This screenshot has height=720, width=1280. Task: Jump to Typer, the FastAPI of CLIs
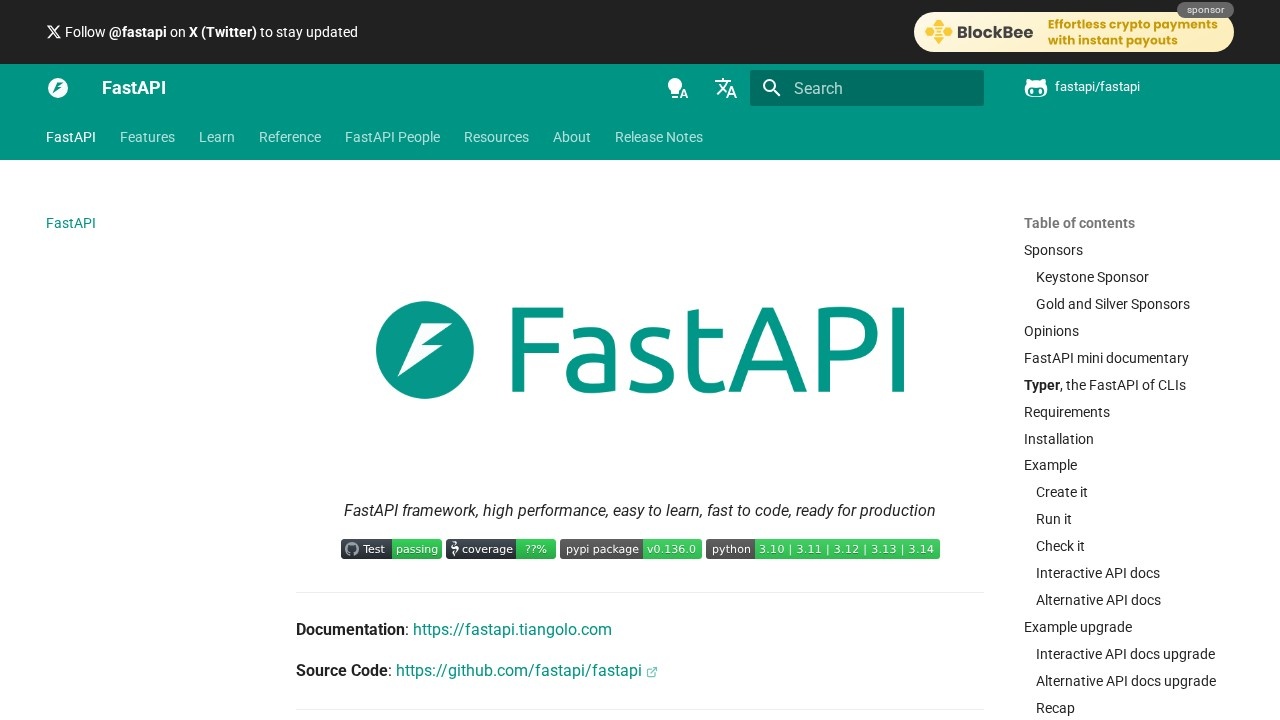1105,385
